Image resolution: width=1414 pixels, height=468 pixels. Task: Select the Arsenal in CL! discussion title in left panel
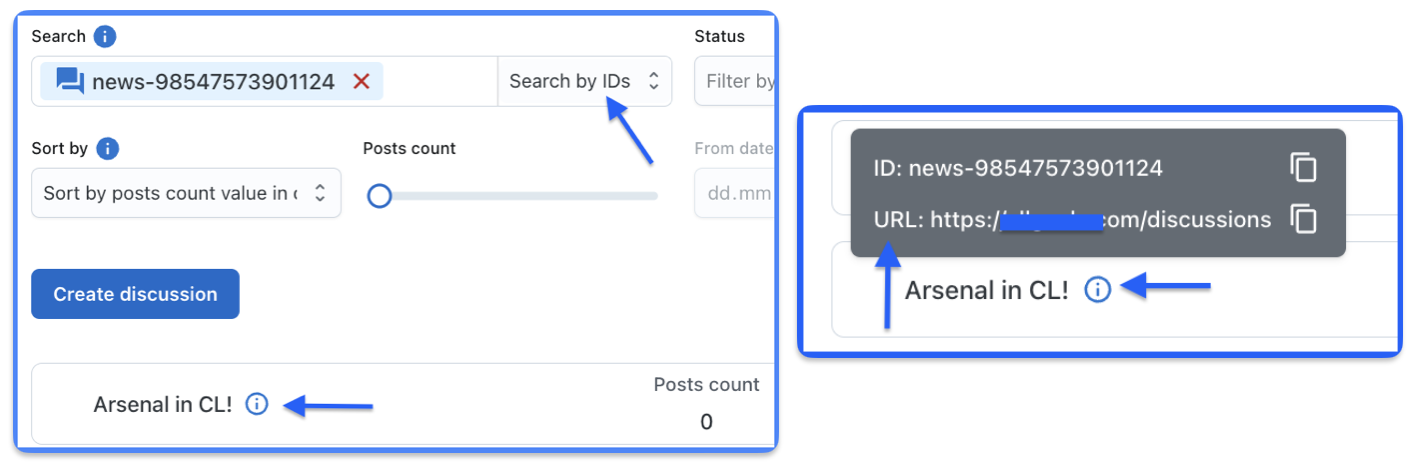click(x=163, y=405)
